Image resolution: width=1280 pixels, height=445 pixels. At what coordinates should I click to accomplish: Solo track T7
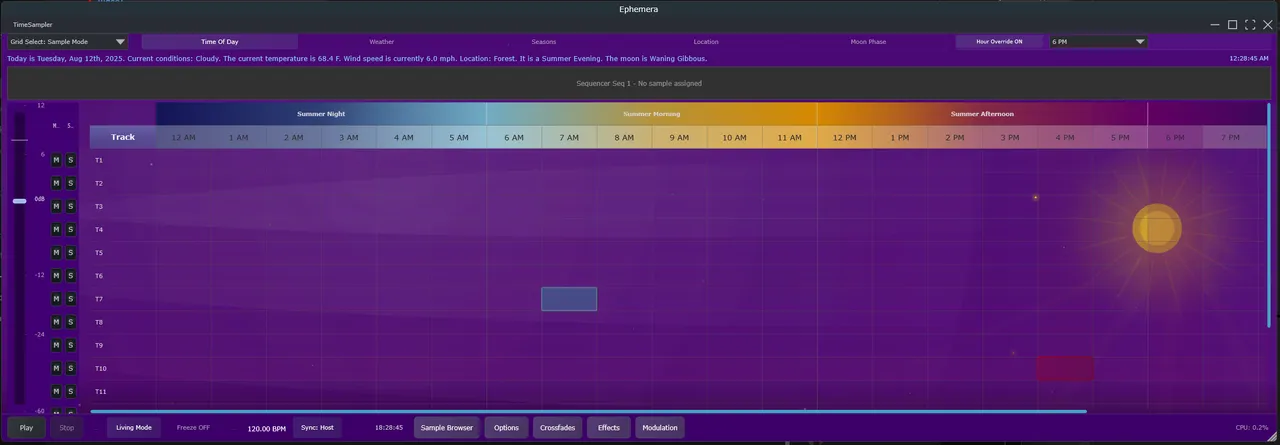[x=70, y=299]
